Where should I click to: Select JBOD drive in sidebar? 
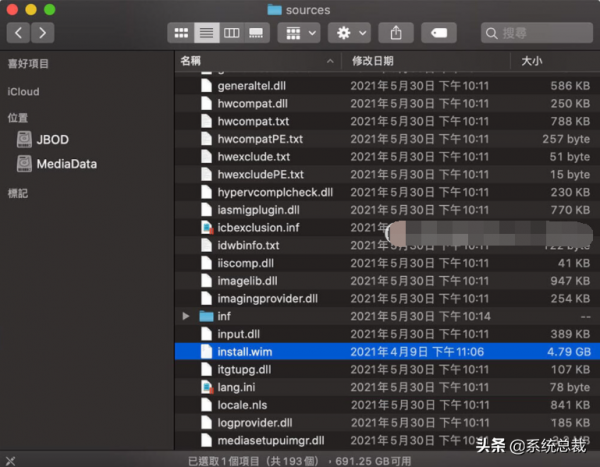point(43,140)
